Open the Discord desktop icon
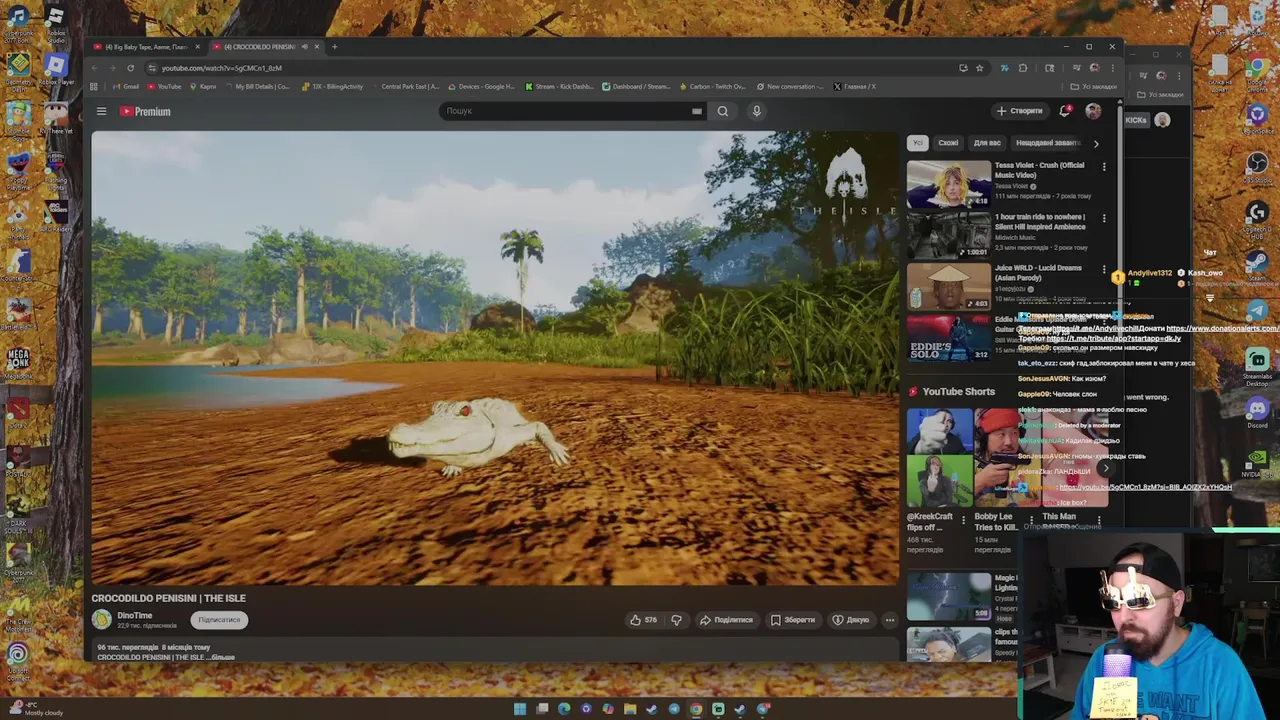The image size is (1280, 720). [x=1257, y=410]
